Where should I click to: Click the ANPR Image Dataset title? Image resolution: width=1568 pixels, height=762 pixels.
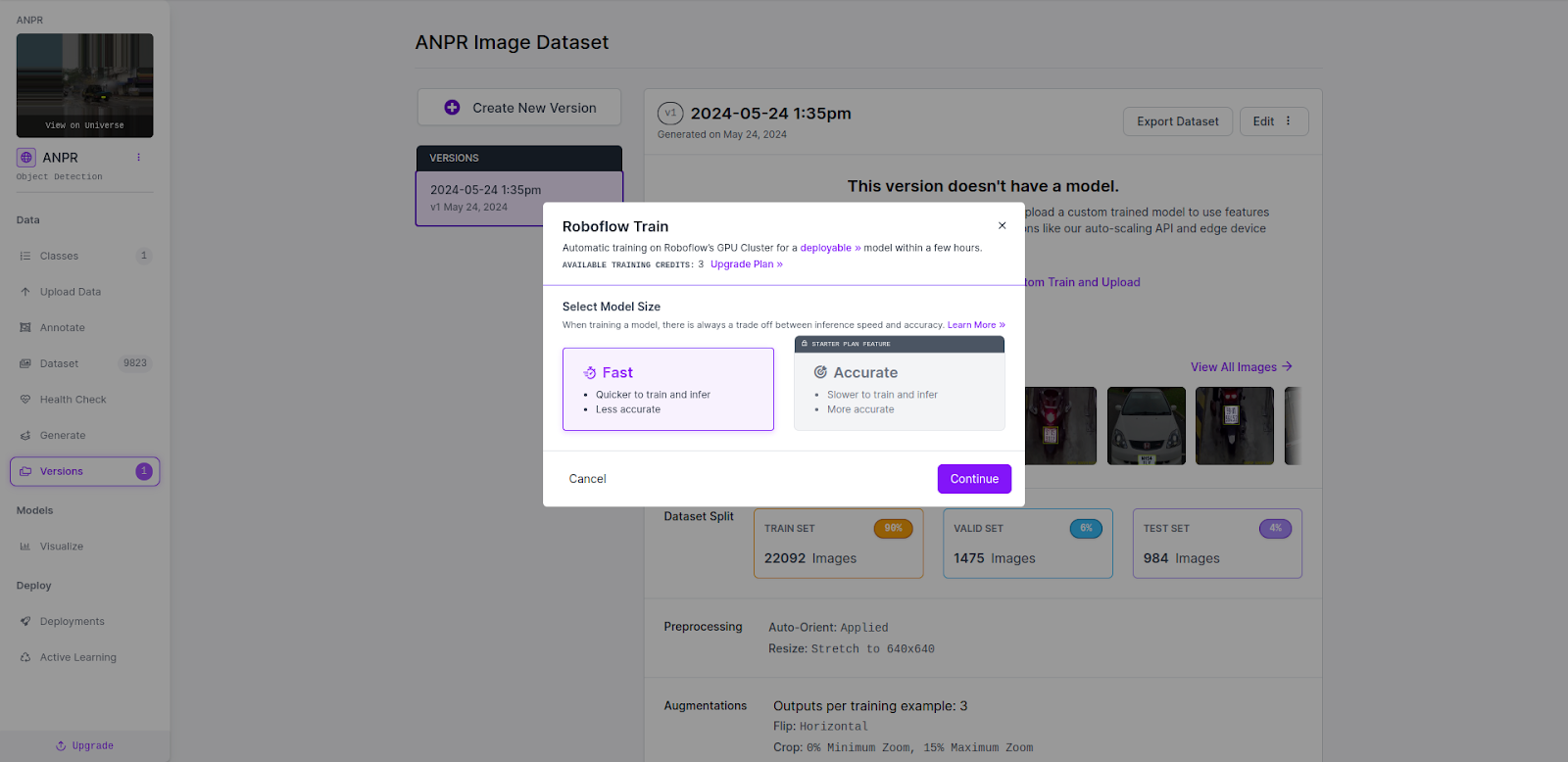[x=512, y=42]
